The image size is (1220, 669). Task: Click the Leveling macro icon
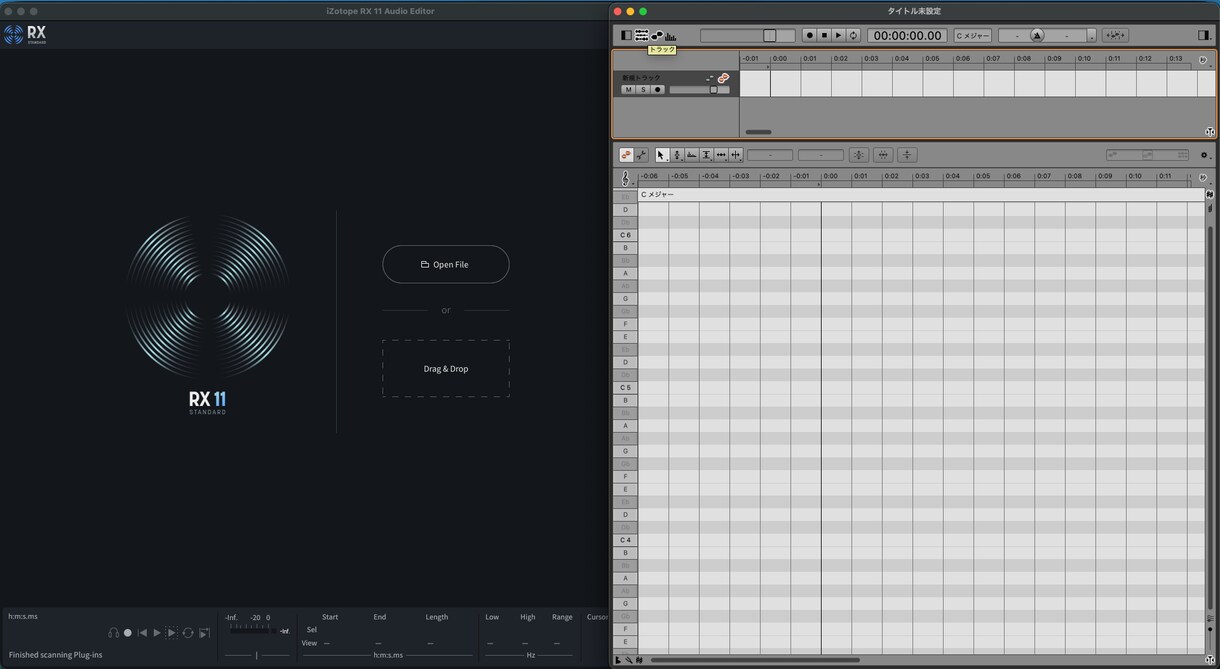(x=907, y=155)
